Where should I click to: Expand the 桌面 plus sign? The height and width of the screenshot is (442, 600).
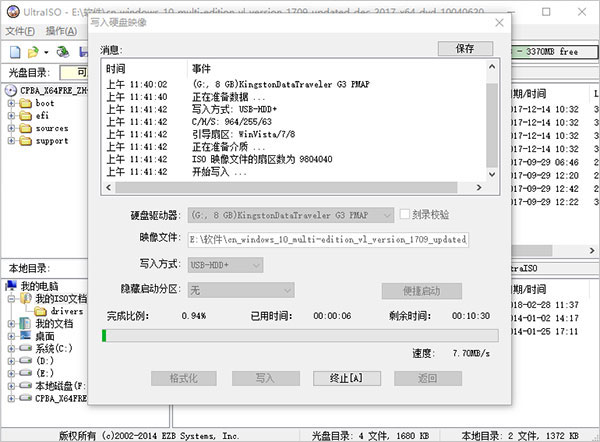pos(11,336)
